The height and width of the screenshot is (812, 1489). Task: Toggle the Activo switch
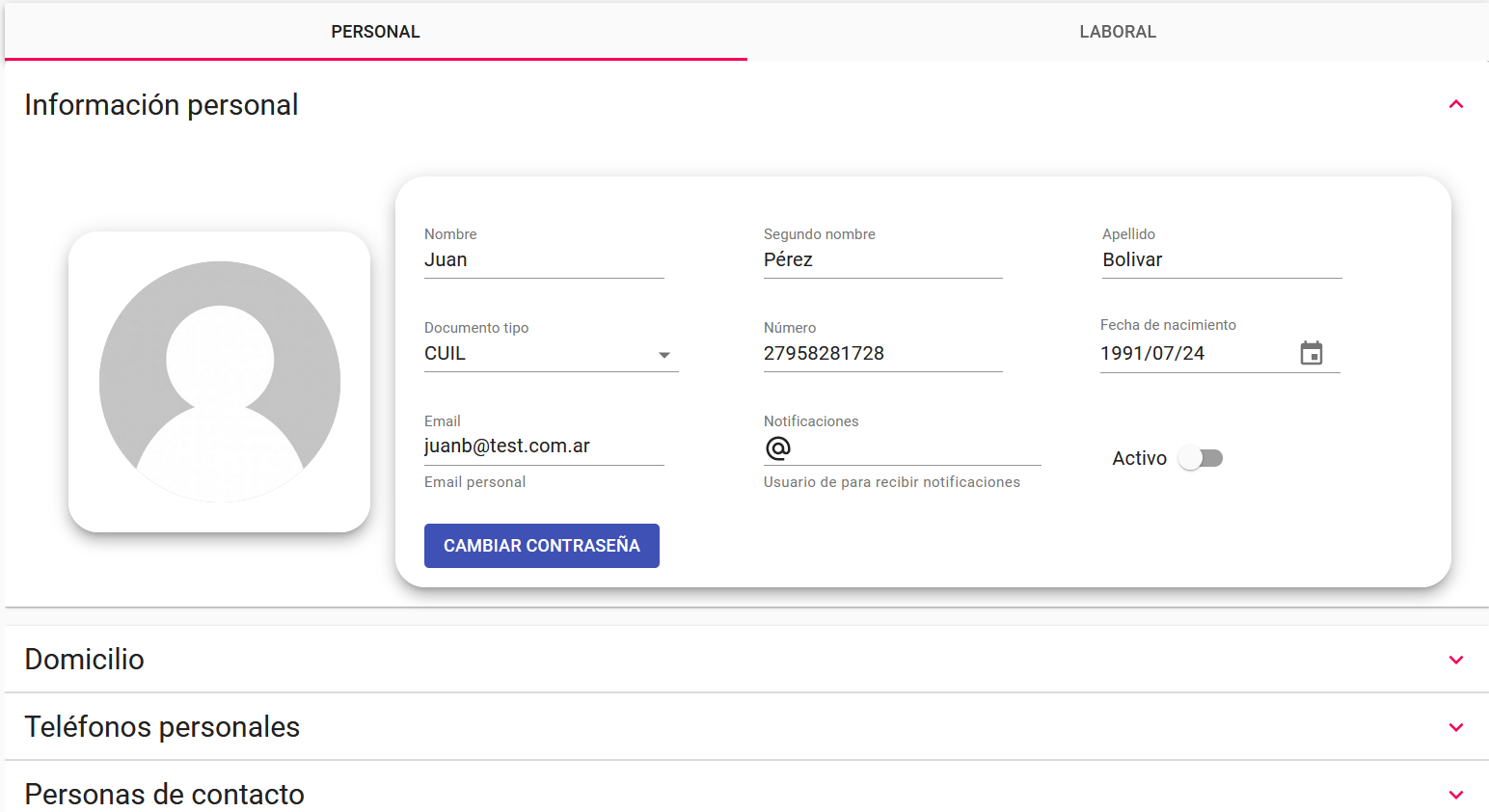pyautogui.click(x=1201, y=458)
